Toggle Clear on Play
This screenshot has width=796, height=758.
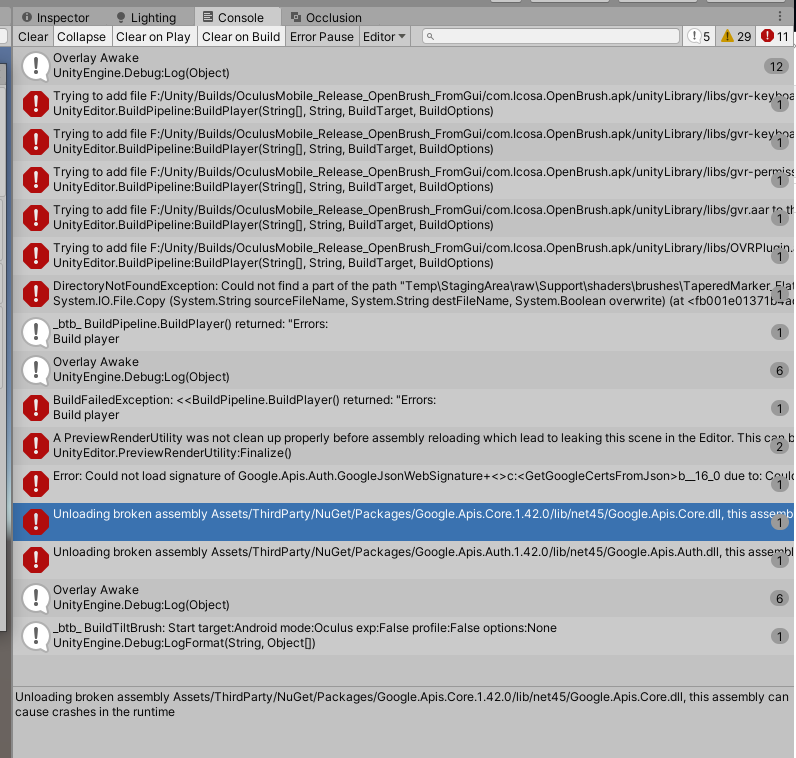[x=153, y=37]
